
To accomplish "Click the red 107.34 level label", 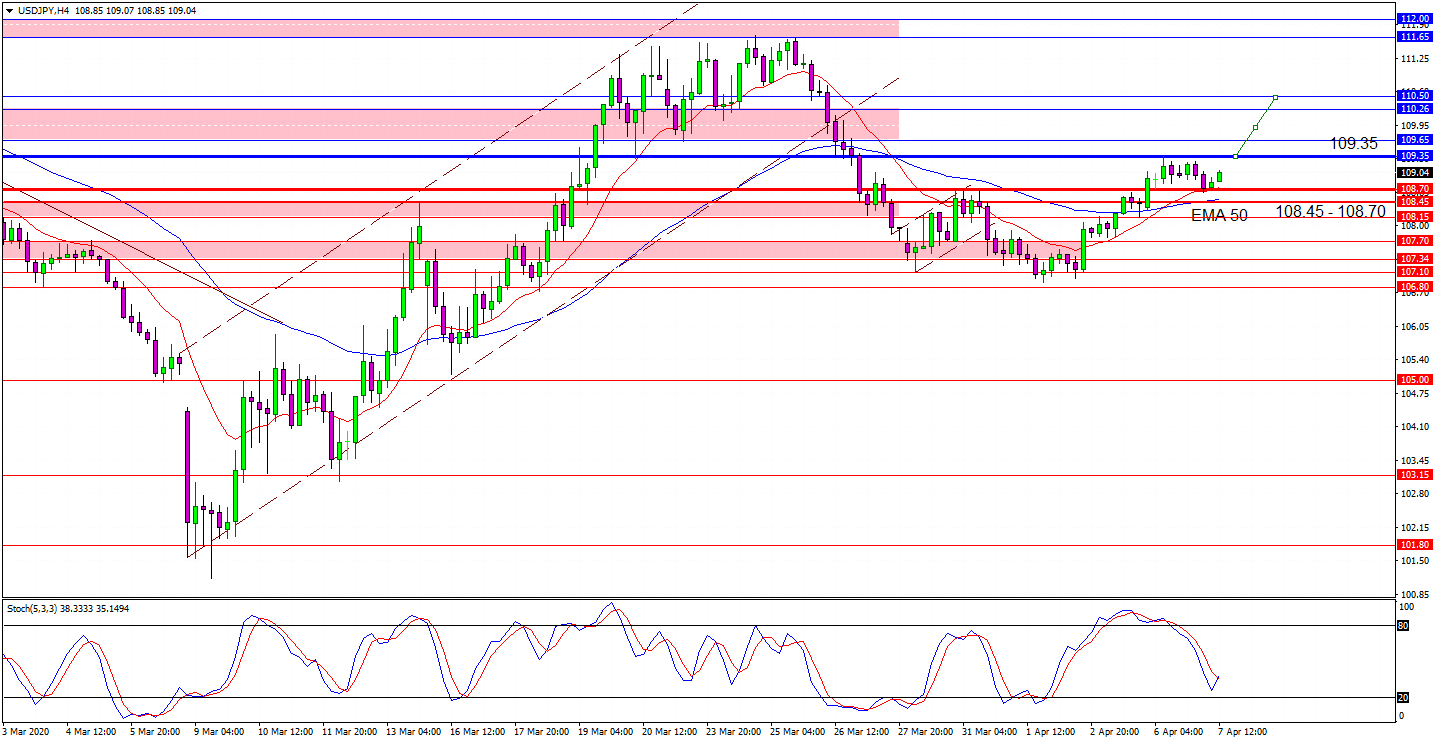I will (1415, 259).
